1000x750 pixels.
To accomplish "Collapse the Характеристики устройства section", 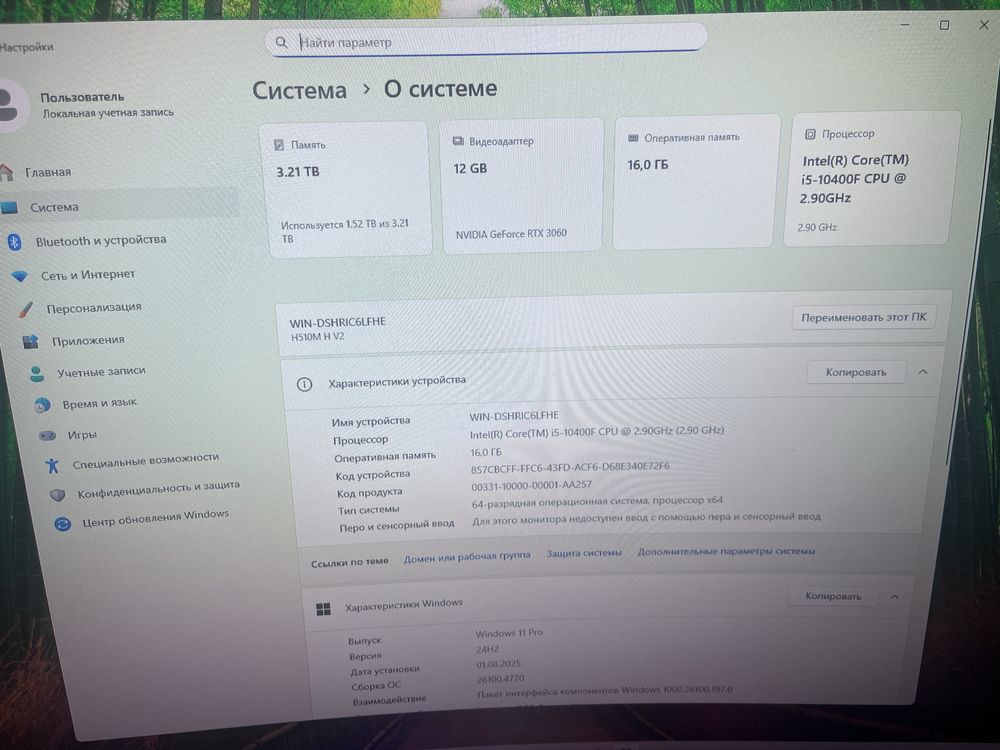I will (923, 372).
